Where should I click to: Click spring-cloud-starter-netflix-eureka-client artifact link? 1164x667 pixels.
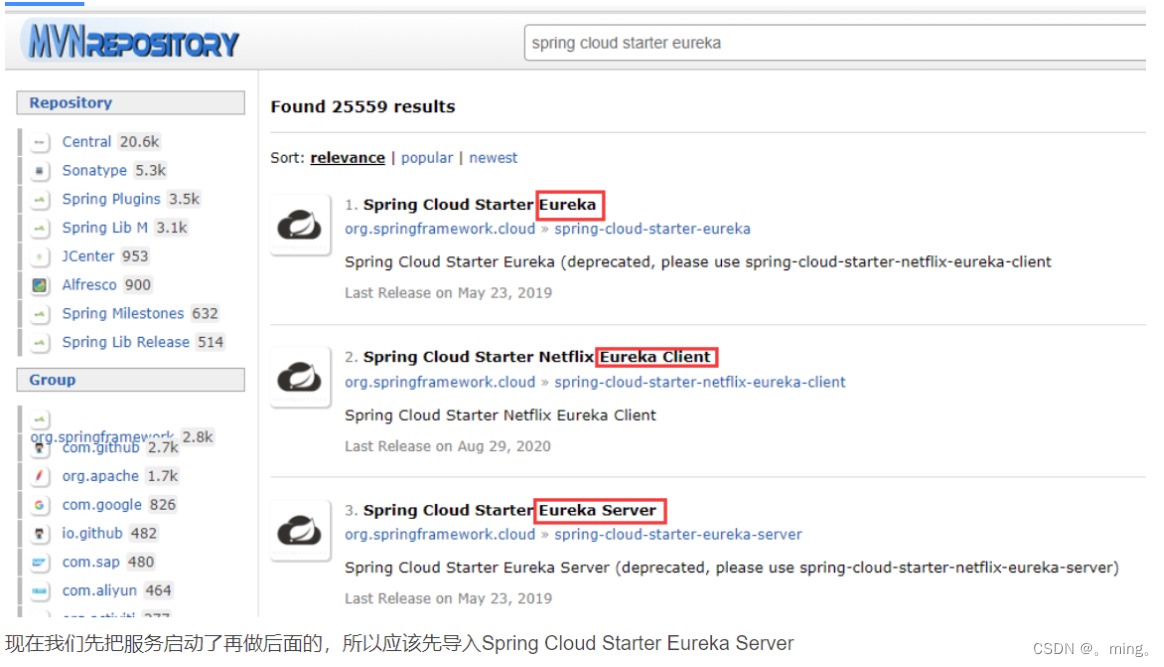[x=700, y=382]
